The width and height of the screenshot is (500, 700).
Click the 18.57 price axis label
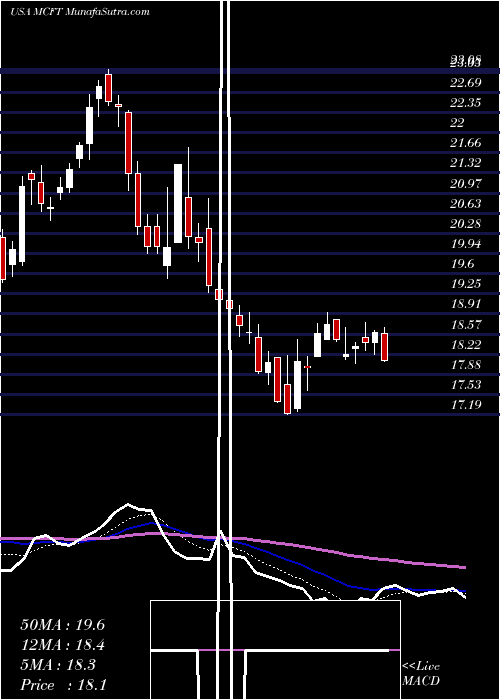pyautogui.click(x=466, y=325)
